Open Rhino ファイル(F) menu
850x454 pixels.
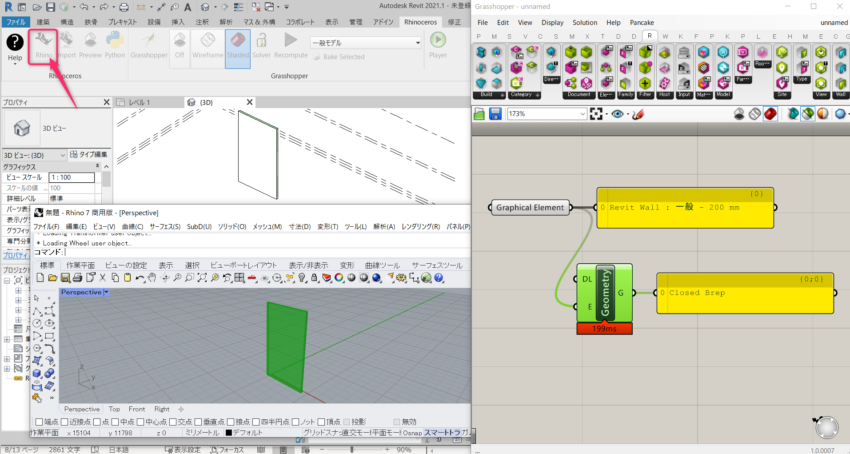[x=46, y=226]
